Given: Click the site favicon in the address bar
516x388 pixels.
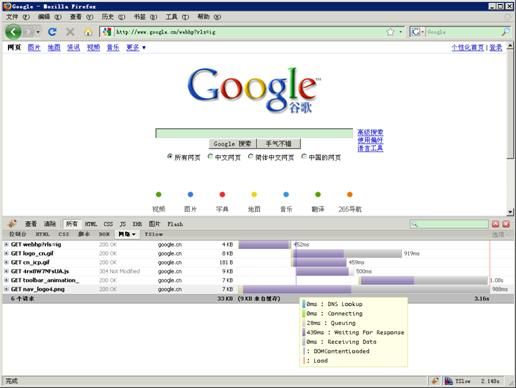Looking at the screenshot, I should [x=107, y=32].
